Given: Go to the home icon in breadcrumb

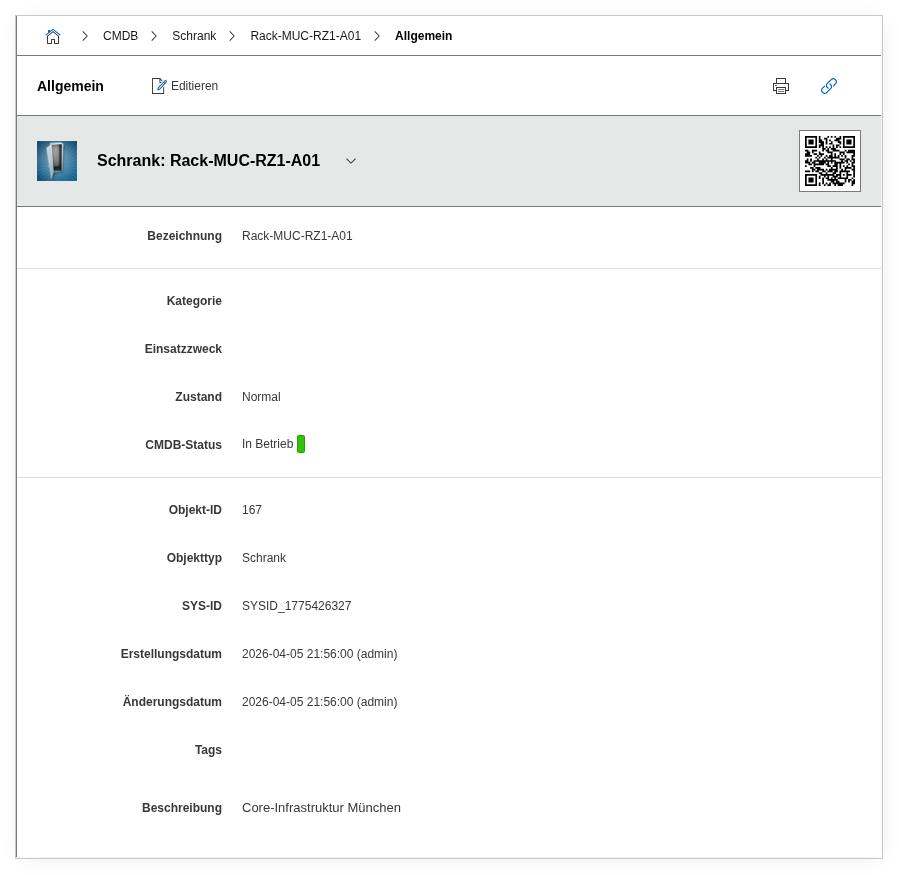Looking at the screenshot, I should pos(53,36).
